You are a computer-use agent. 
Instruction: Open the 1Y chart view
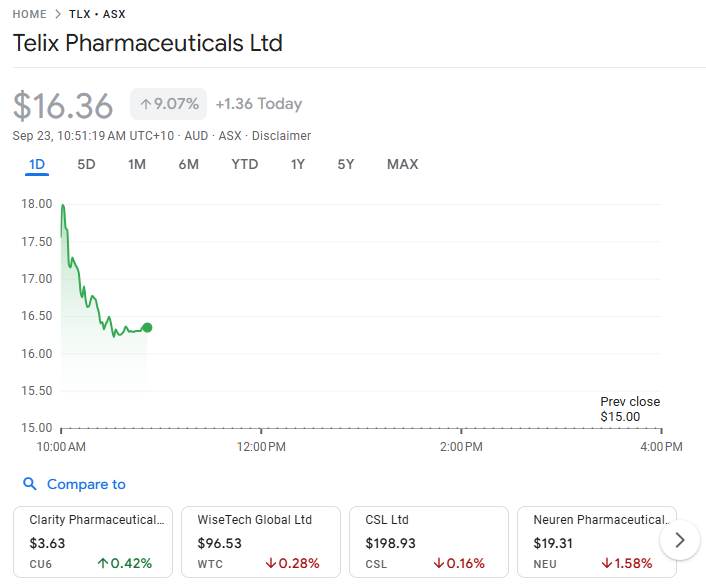pyautogui.click(x=297, y=164)
